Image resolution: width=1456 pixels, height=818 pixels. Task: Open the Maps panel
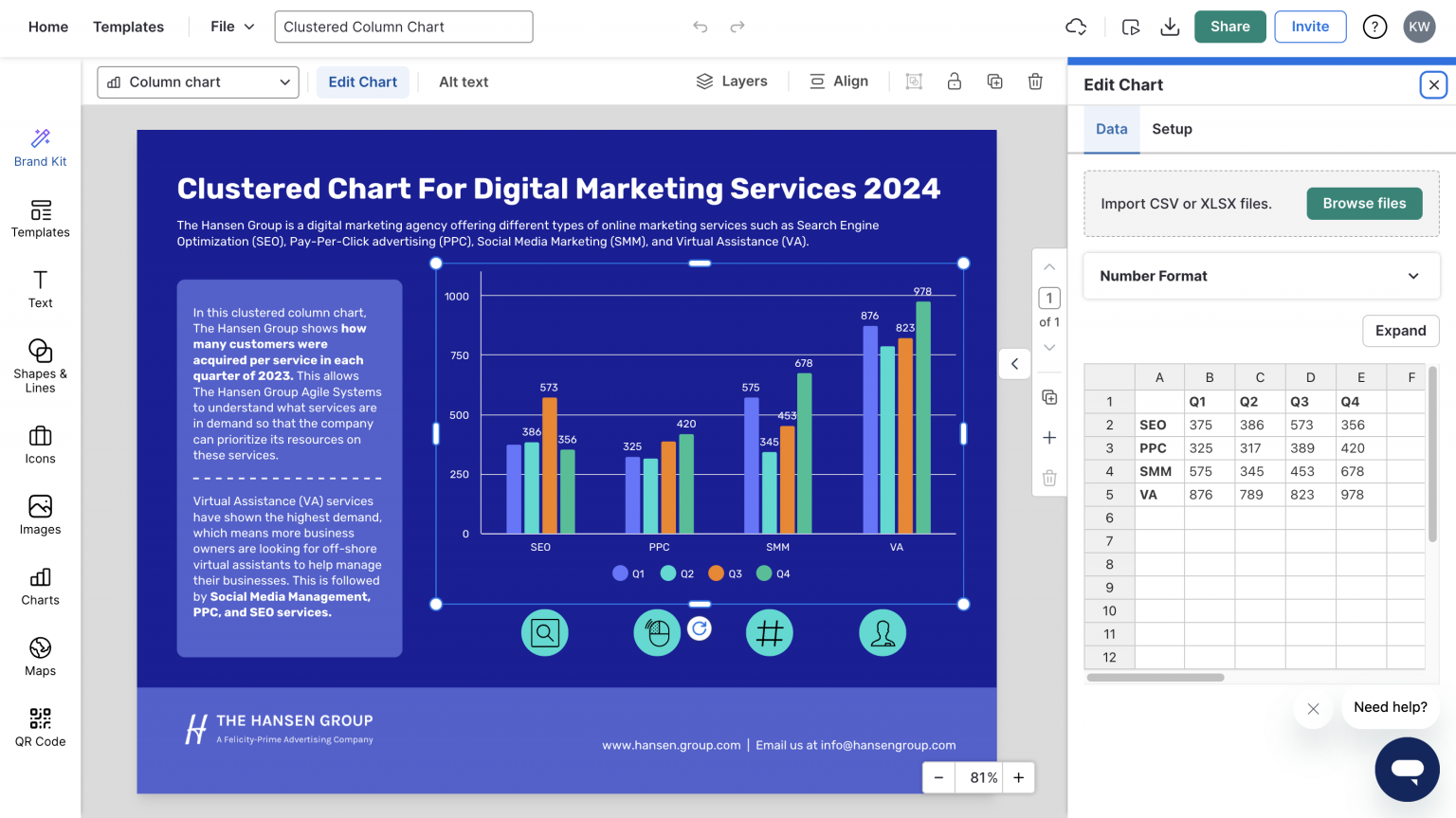40,656
